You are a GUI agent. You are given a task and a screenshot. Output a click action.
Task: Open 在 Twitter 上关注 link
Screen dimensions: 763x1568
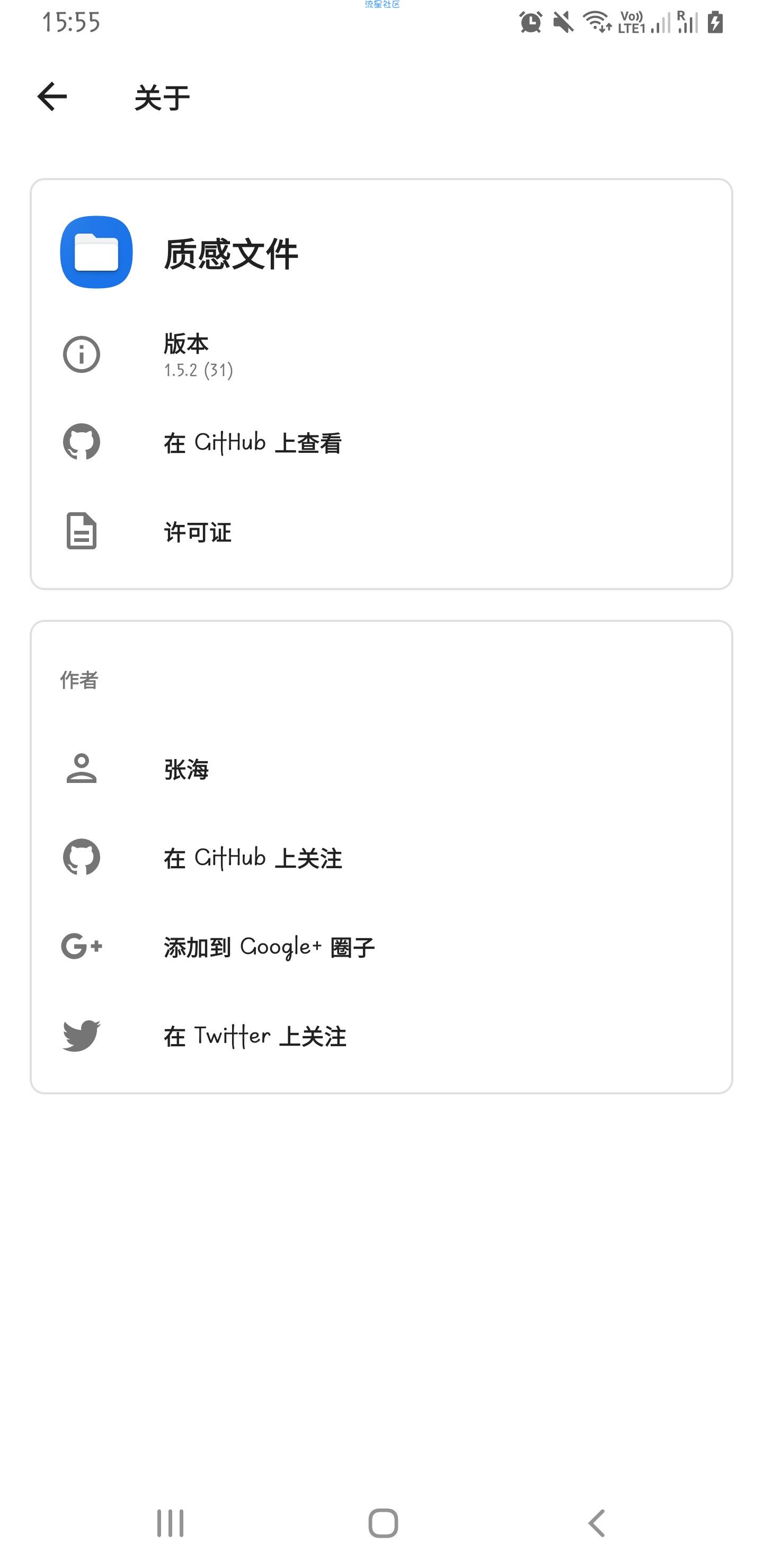pos(381,1036)
